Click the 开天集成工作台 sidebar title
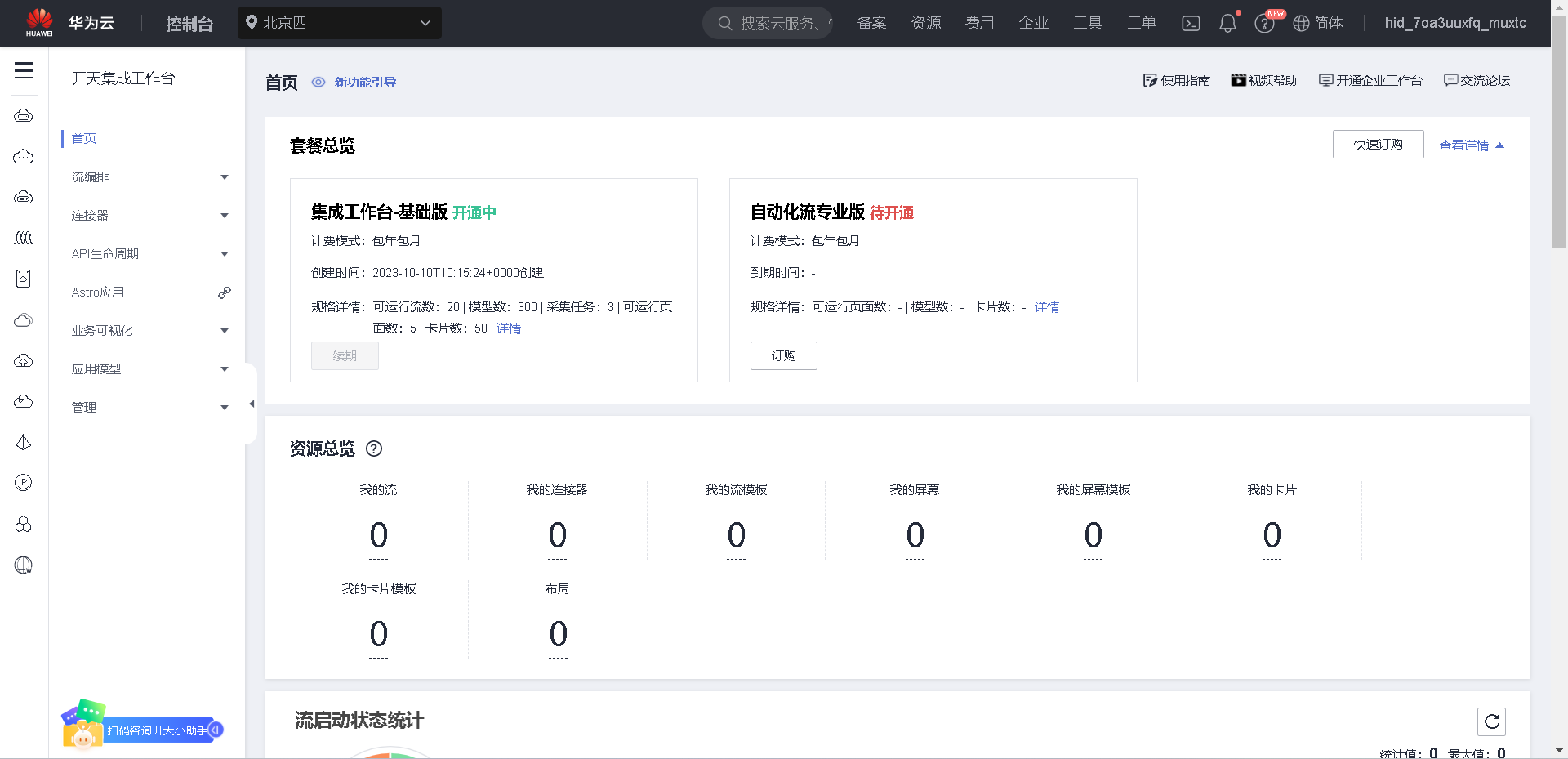This screenshot has height=759, width=1568. point(123,78)
